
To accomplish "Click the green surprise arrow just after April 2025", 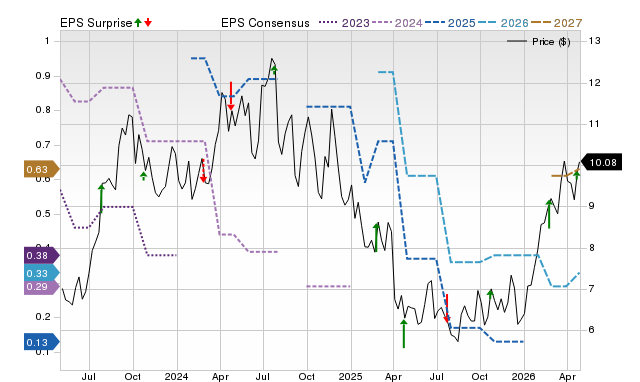I will click(404, 333).
